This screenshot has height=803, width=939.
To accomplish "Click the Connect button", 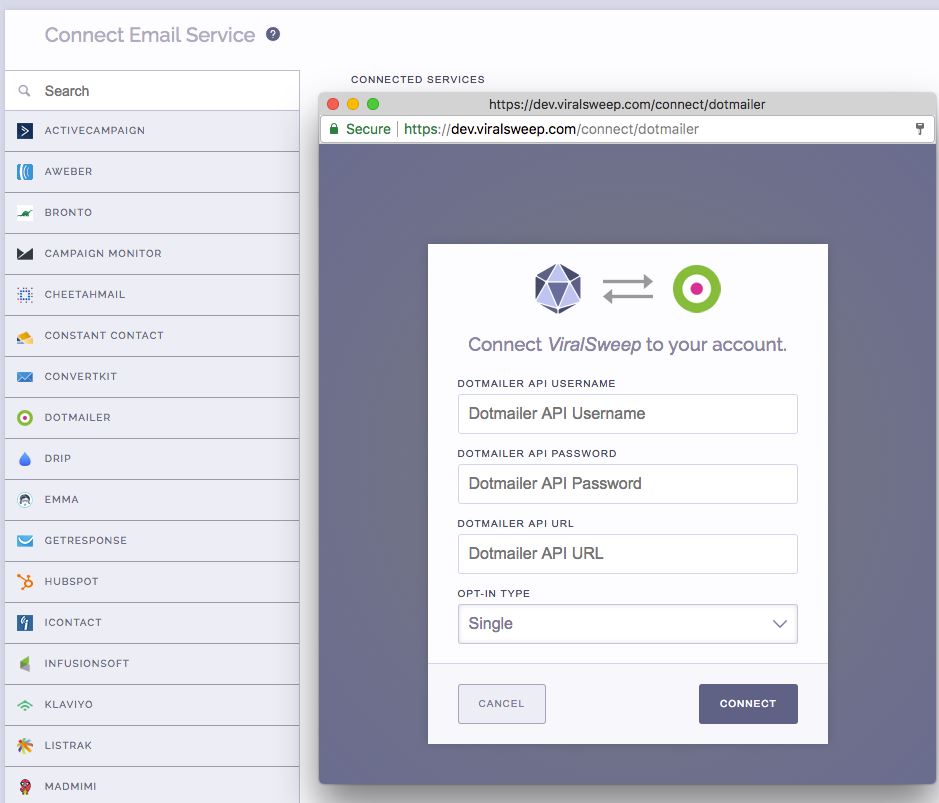I will tap(747, 703).
